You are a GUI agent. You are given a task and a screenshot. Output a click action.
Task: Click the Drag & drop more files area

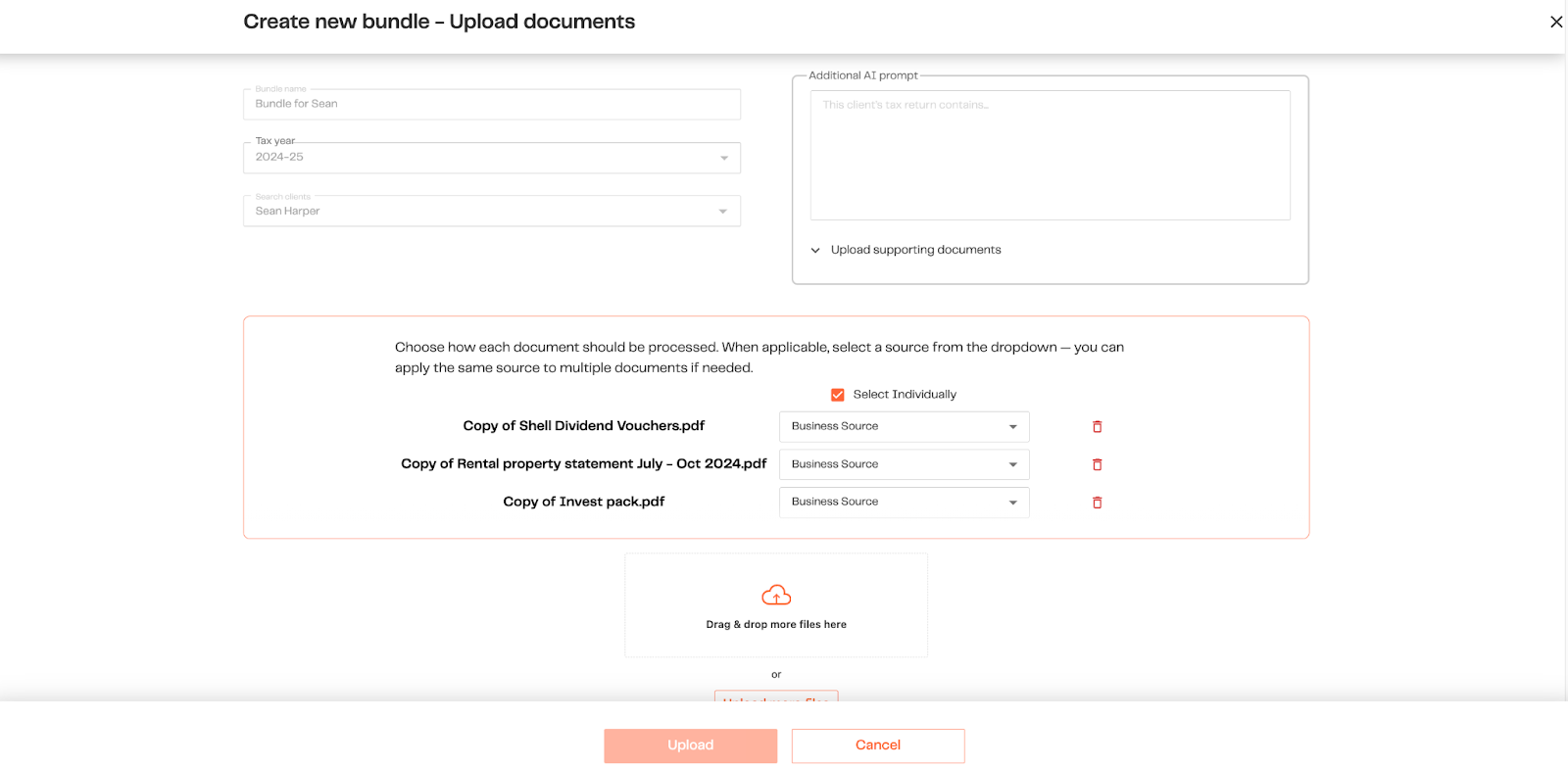(776, 605)
